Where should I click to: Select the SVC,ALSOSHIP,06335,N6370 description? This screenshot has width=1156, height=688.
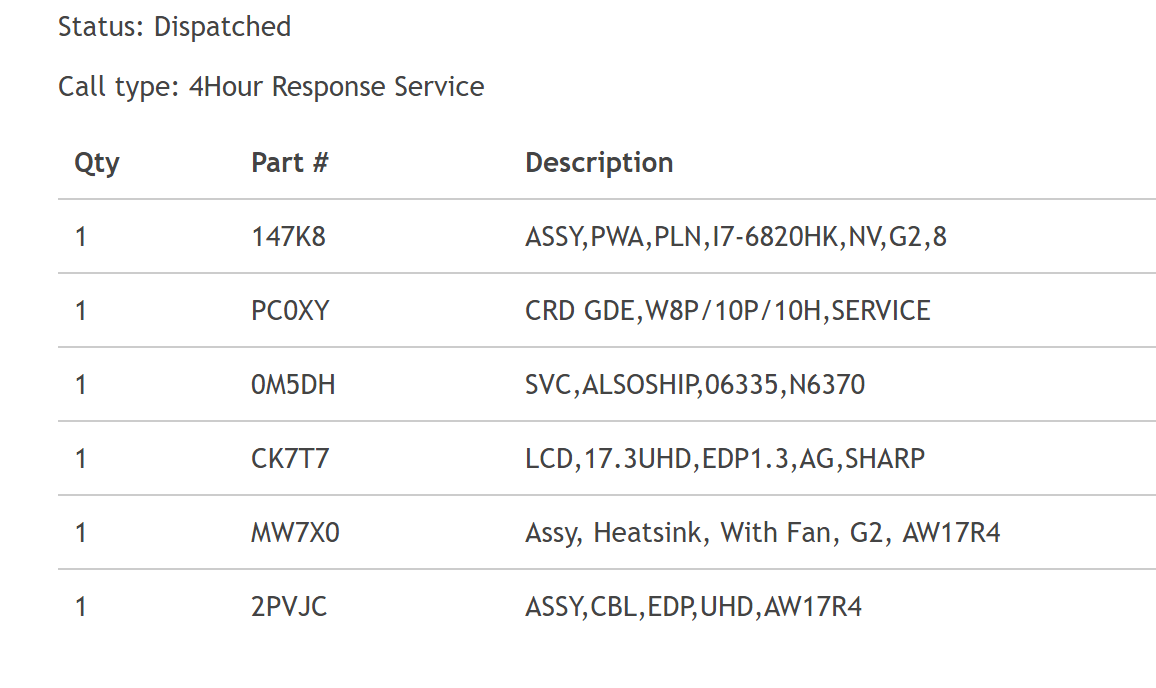[x=695, y=385]
